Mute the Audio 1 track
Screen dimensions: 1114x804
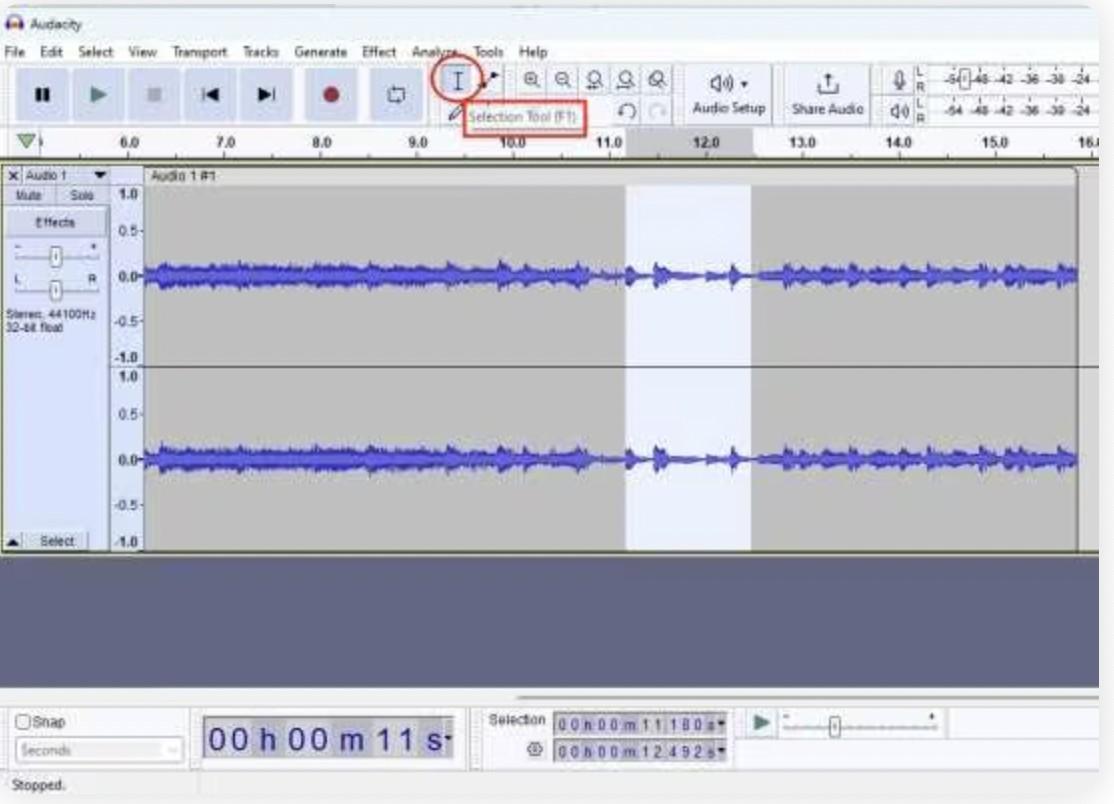pyautogui.click(x=28, y=195)
